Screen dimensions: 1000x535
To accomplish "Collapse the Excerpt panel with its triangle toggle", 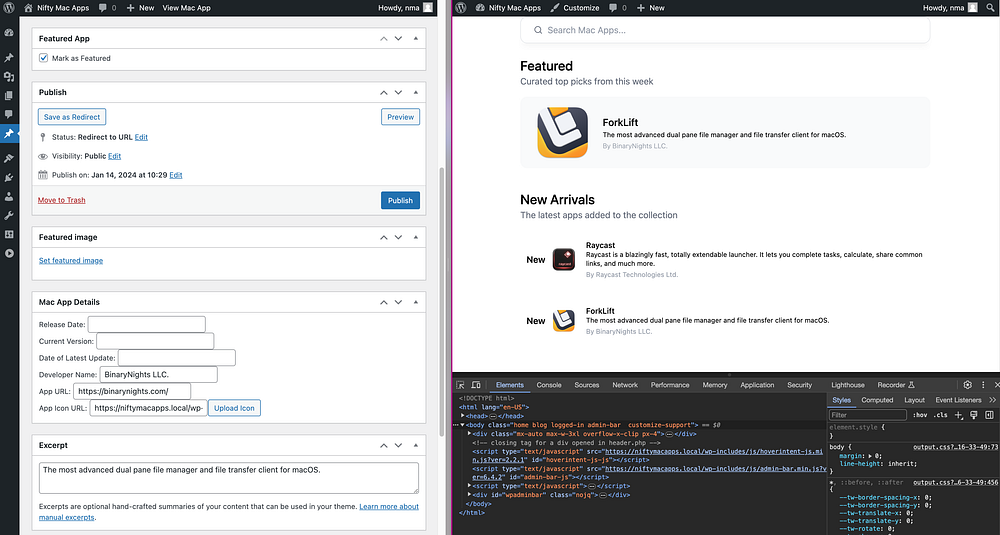I will (416, 445).
